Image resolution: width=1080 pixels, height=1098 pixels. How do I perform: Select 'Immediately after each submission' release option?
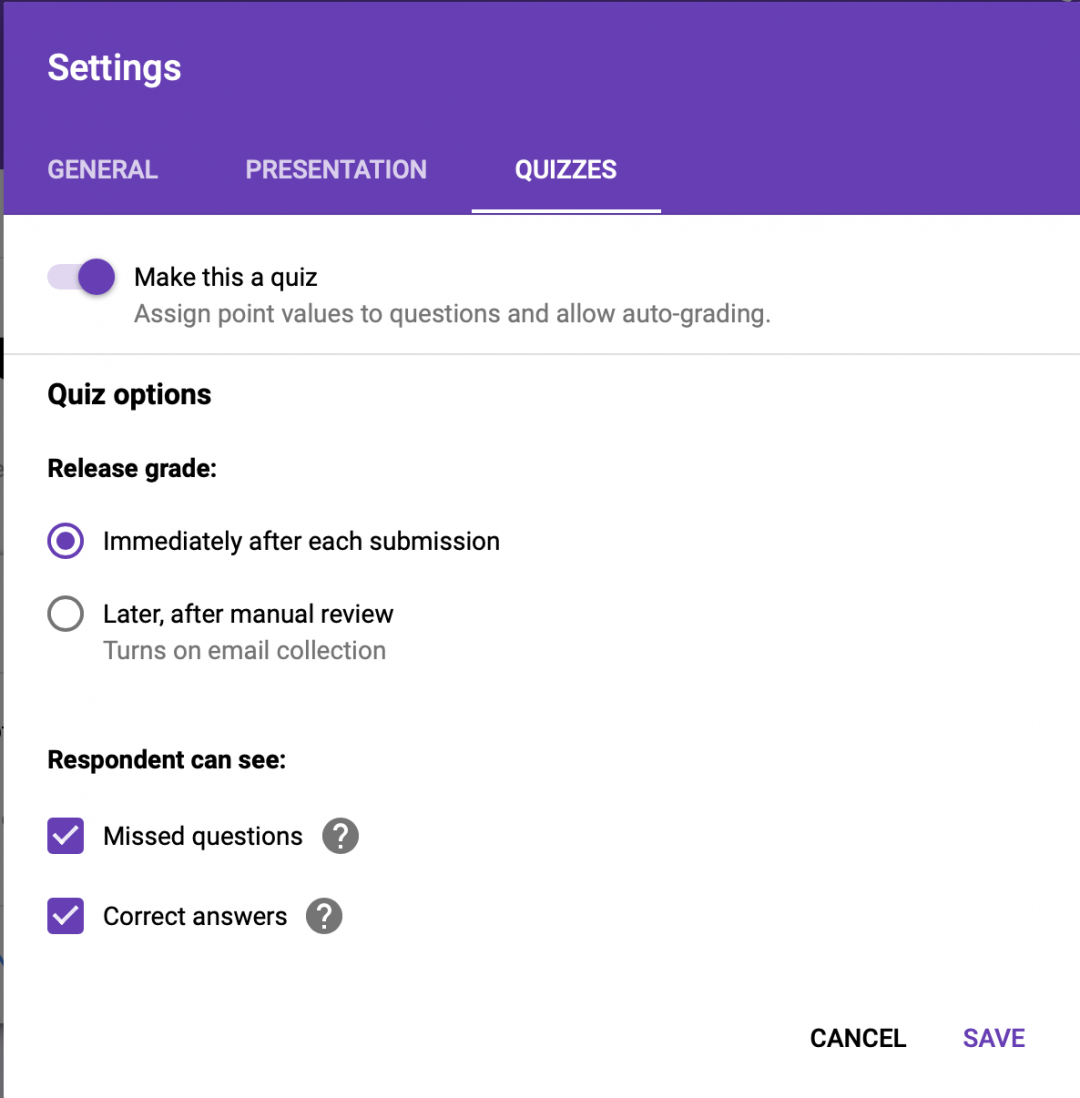(65, 540)
